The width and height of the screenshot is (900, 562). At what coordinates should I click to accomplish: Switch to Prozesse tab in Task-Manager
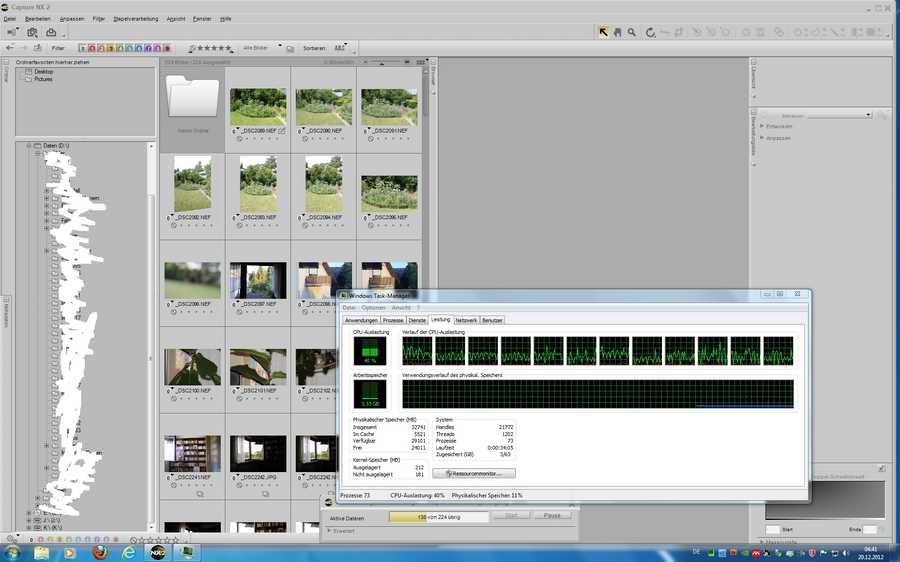(x=393, y=320)
